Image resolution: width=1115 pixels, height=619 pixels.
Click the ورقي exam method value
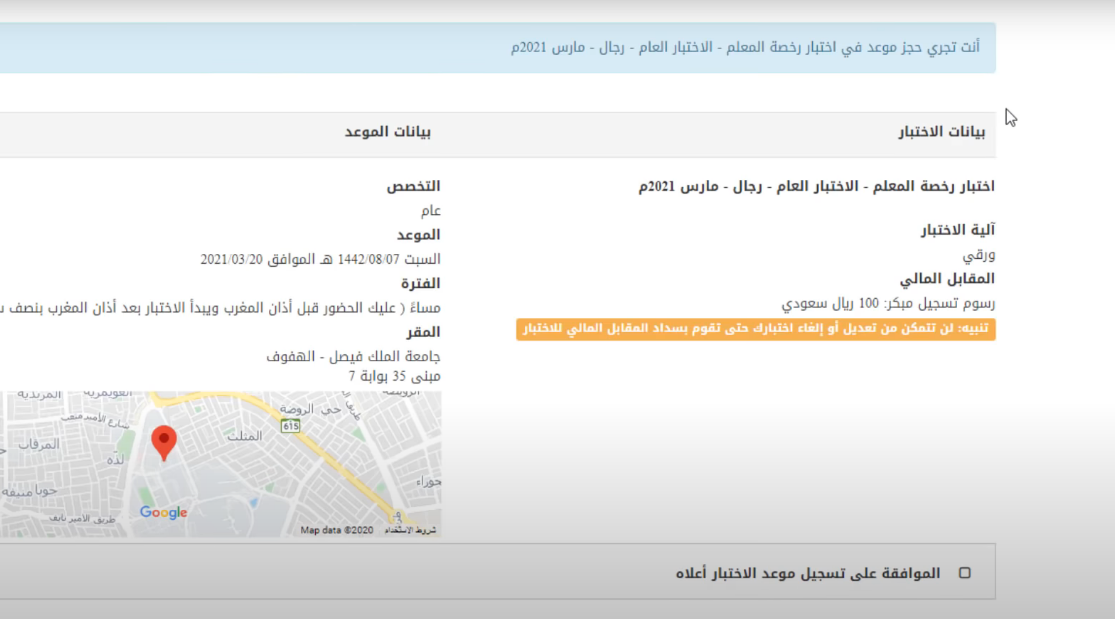click(978, 255)
